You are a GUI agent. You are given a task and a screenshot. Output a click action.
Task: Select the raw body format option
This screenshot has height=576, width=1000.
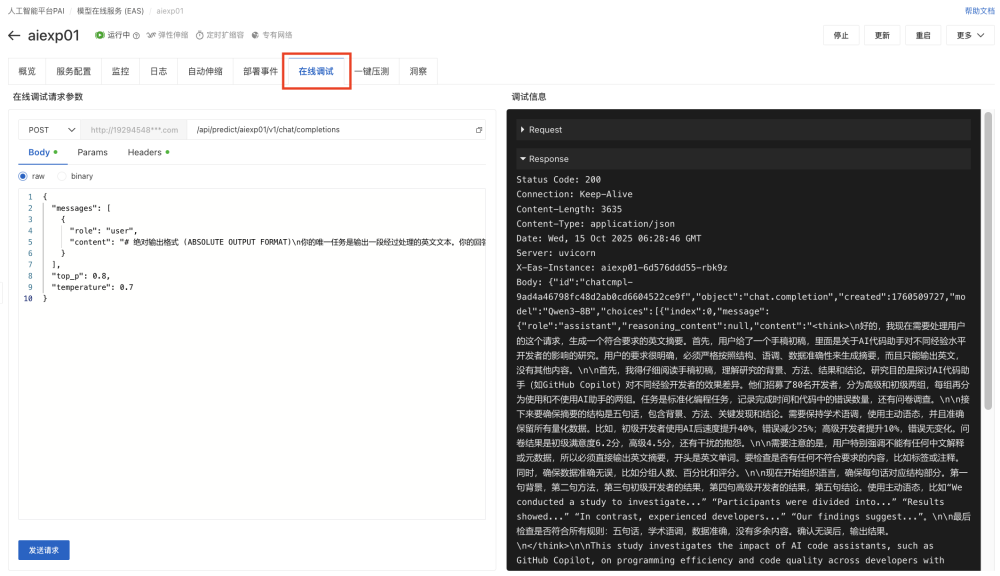point(23,176)
